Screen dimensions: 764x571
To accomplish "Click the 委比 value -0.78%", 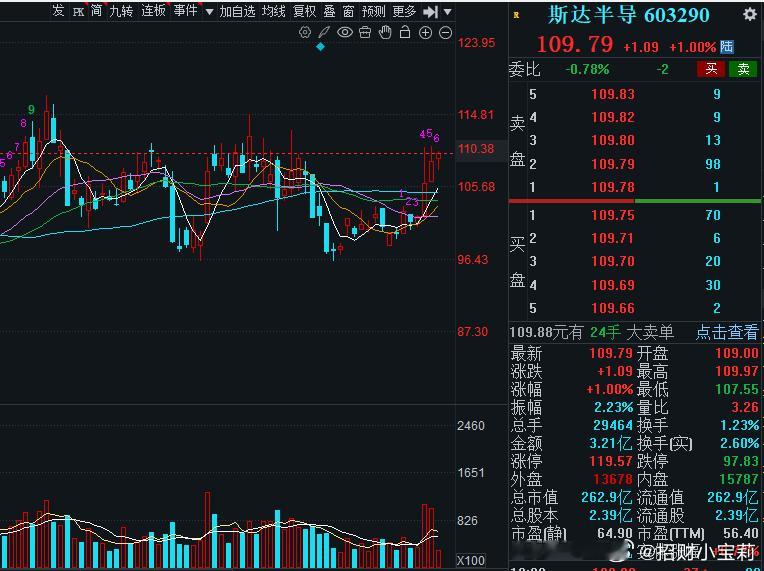I will tap(587, 70).
